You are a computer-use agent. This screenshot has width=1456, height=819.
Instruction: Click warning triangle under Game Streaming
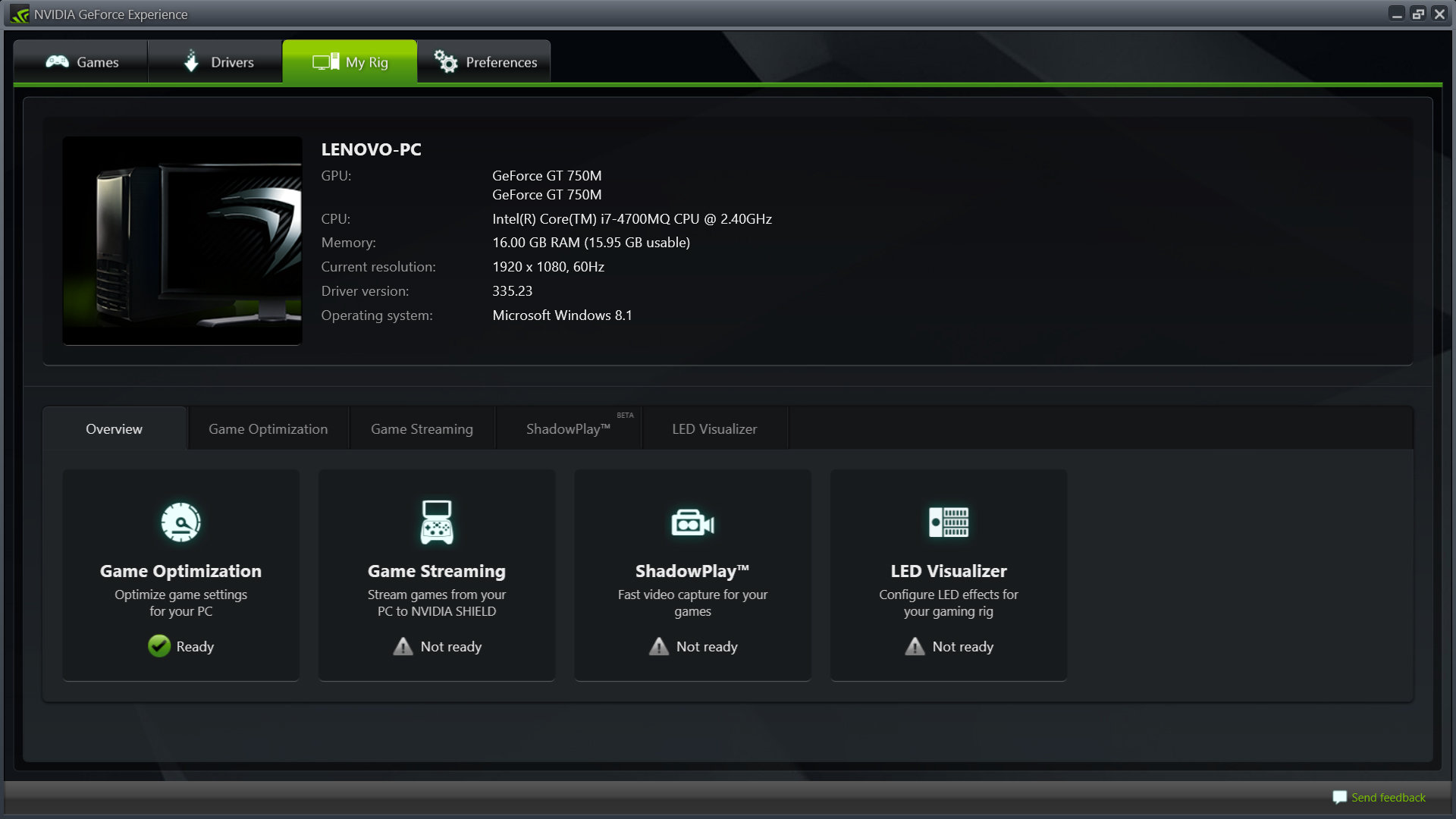click(403, 646)
